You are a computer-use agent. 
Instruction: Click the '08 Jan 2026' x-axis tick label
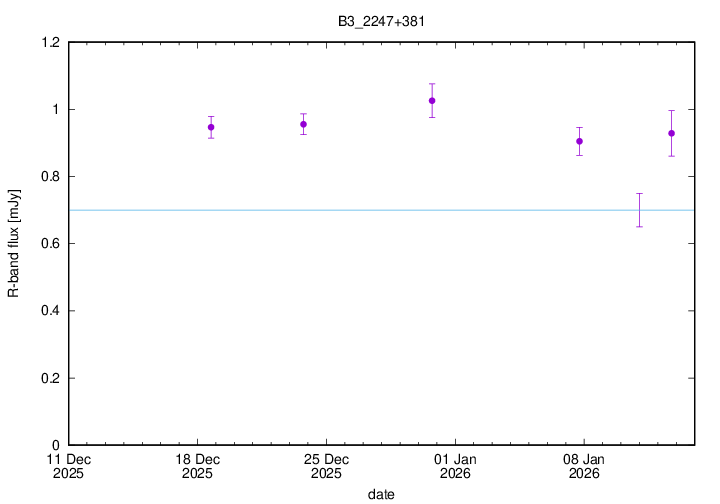pyautogui.click(x=584, y=466)
